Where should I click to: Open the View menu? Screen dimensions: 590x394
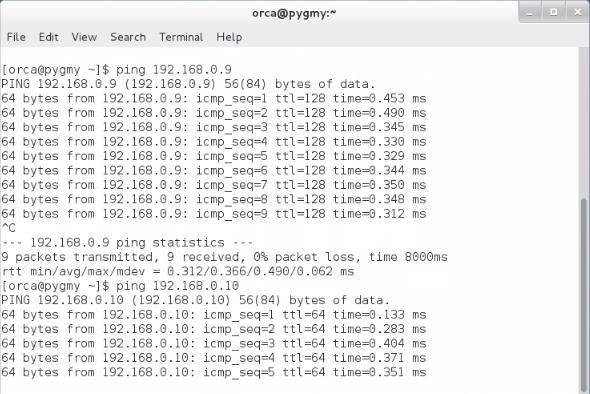click(x=84, y=37)
